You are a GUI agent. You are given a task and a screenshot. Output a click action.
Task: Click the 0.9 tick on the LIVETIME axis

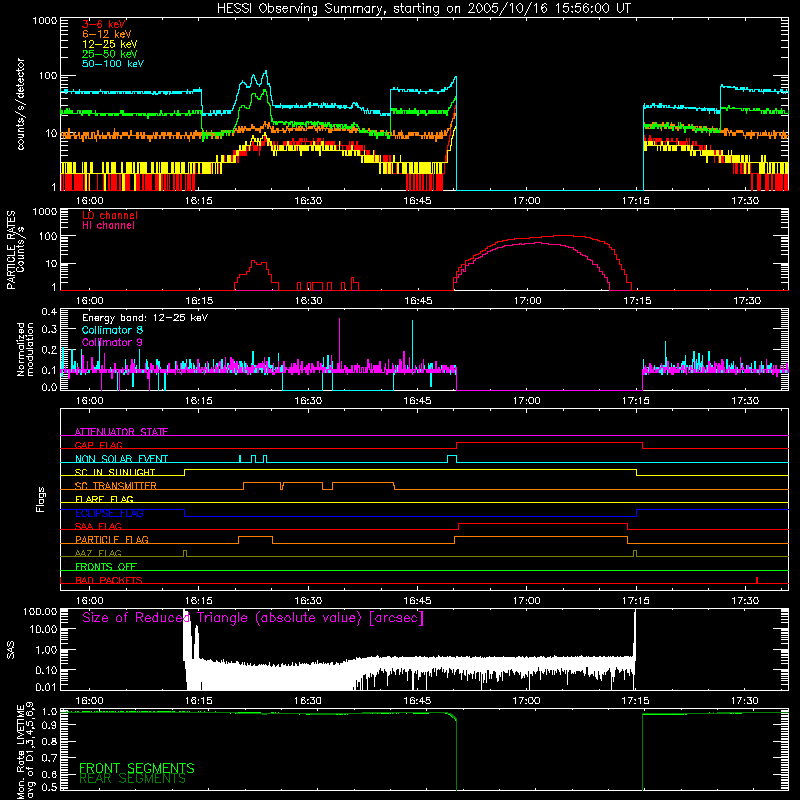tap(48, 725)
